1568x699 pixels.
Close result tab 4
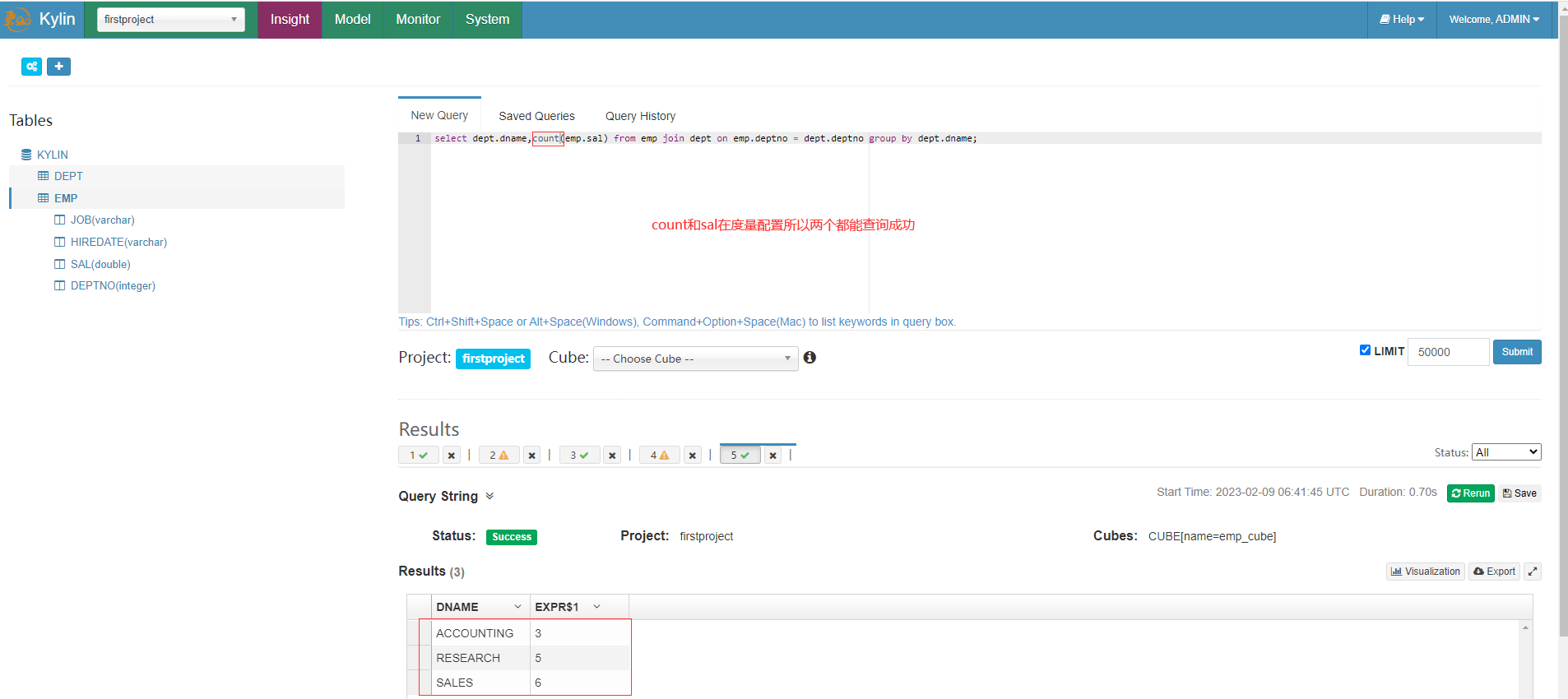693,455
